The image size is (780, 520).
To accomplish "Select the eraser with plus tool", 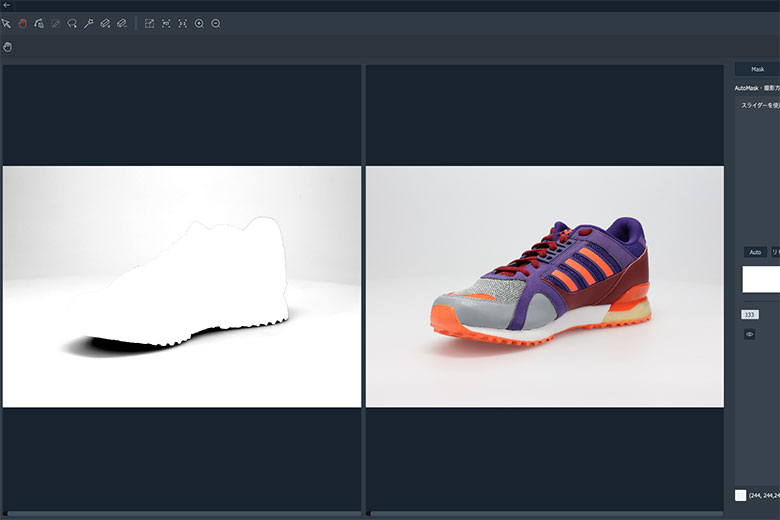I will point(104,23).
